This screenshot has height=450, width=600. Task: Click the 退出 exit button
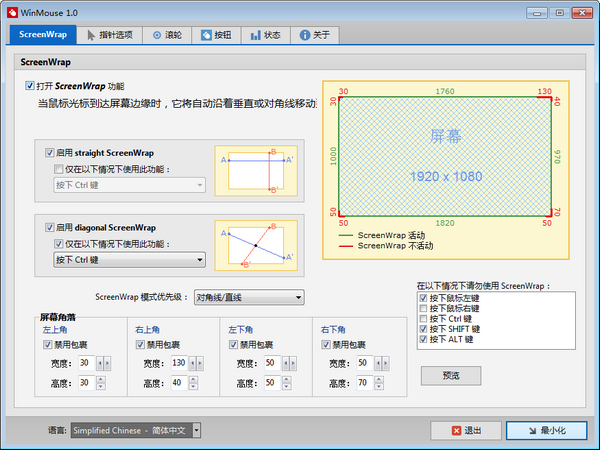click(465, 430)
